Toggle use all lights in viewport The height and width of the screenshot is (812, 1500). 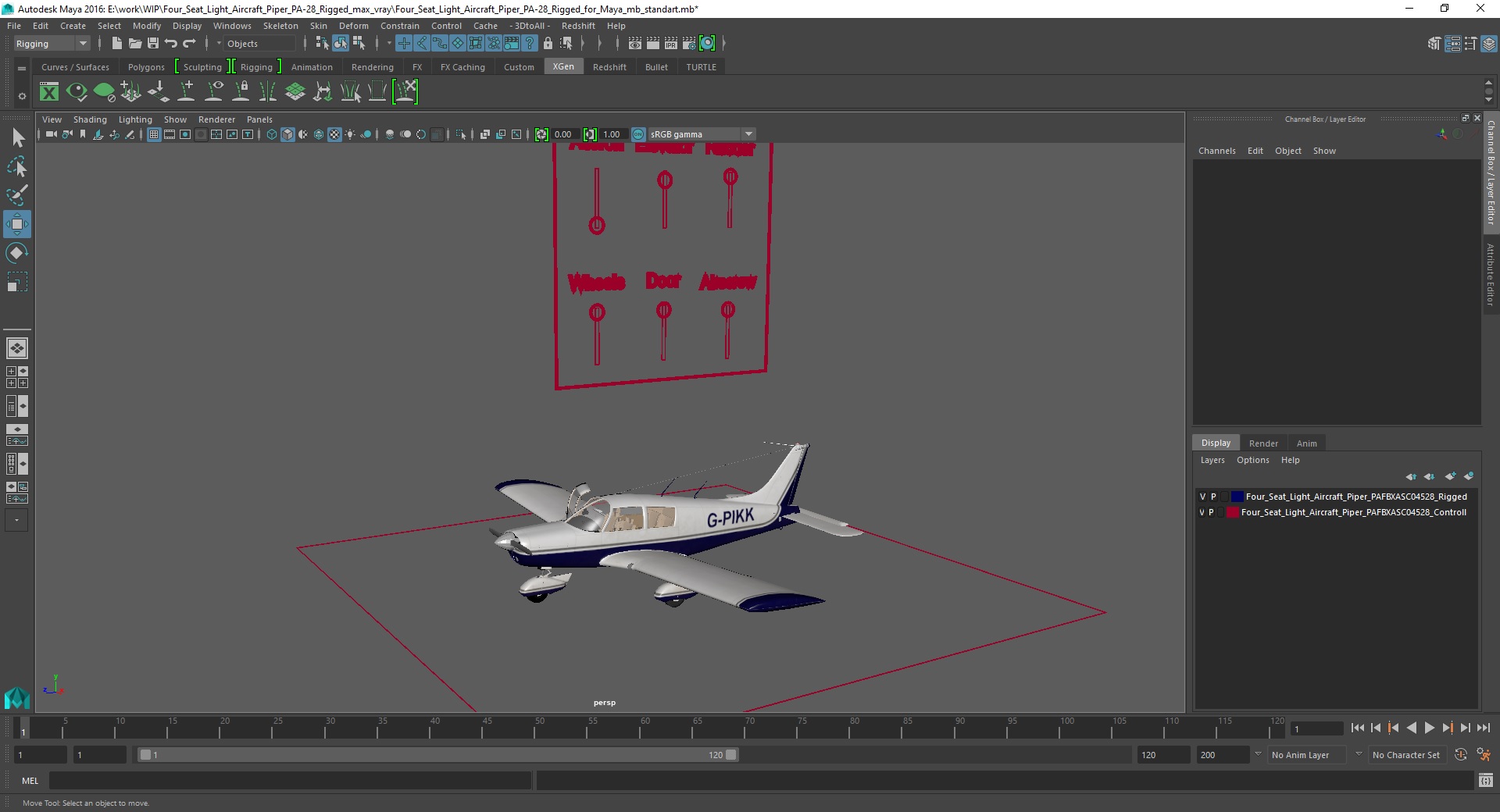tap(350, 134)
